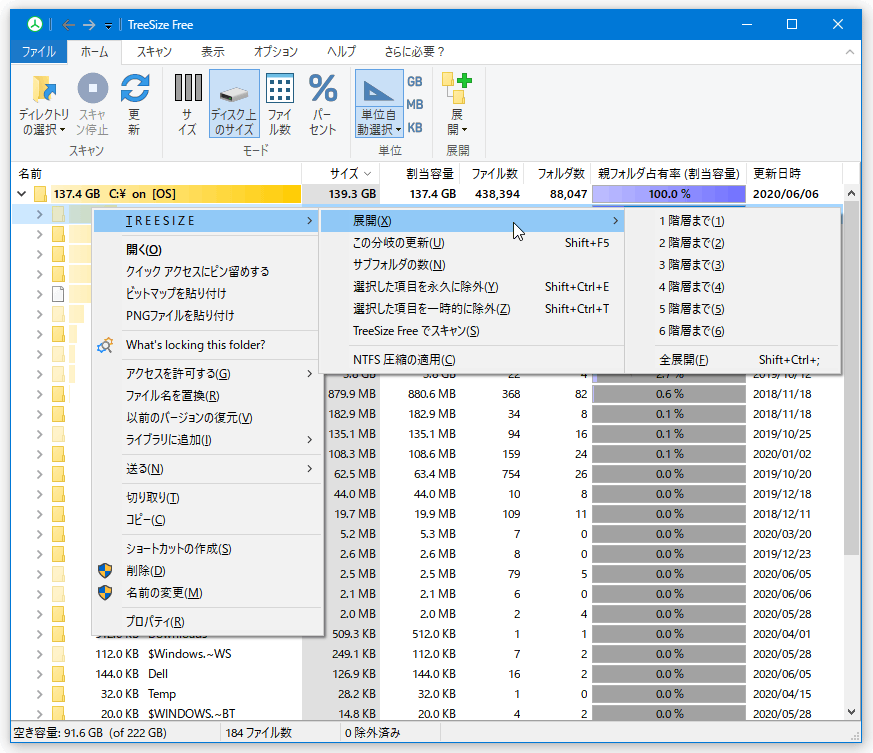Switch to the 表示 tab
The width and height of the screenshot is (873, 753).
[x=213, y=52]
